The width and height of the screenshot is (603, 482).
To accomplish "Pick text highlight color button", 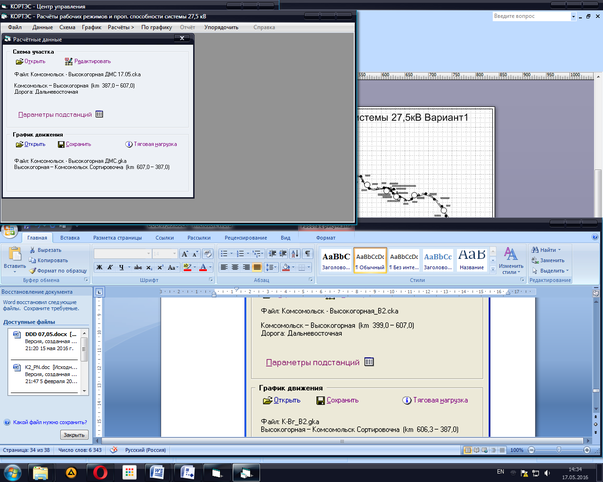I will point(187,267).
